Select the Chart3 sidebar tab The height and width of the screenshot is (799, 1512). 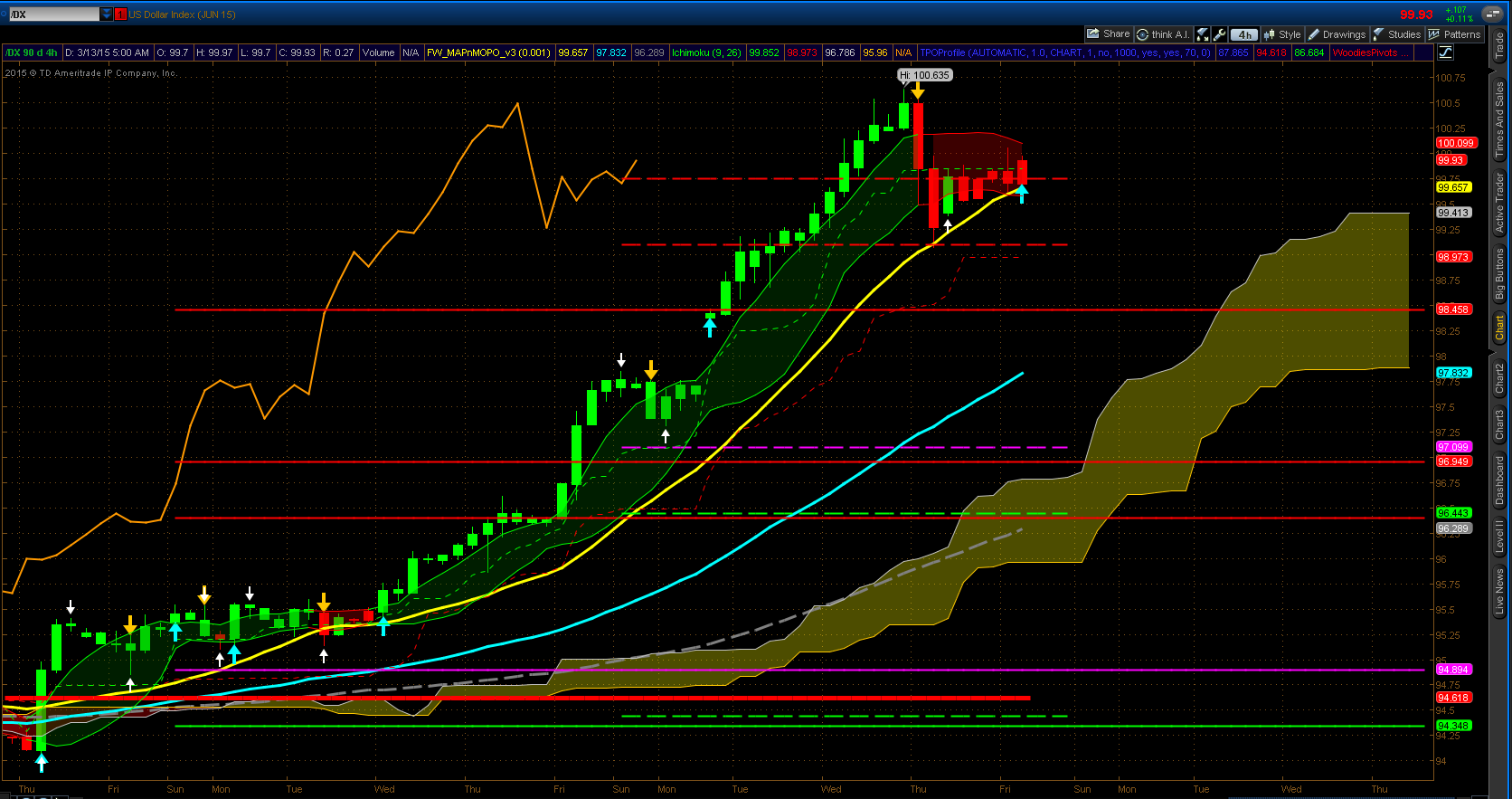[1499, 425]
